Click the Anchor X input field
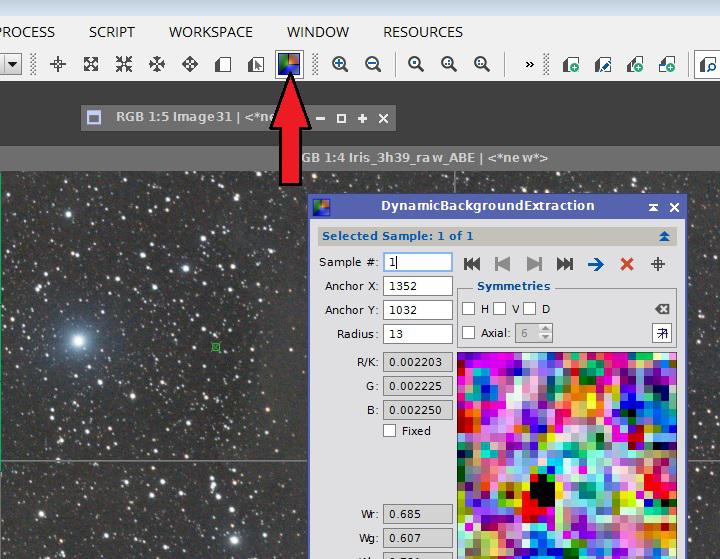The width and height of the screenshot is (720, 559). (418, 286)
